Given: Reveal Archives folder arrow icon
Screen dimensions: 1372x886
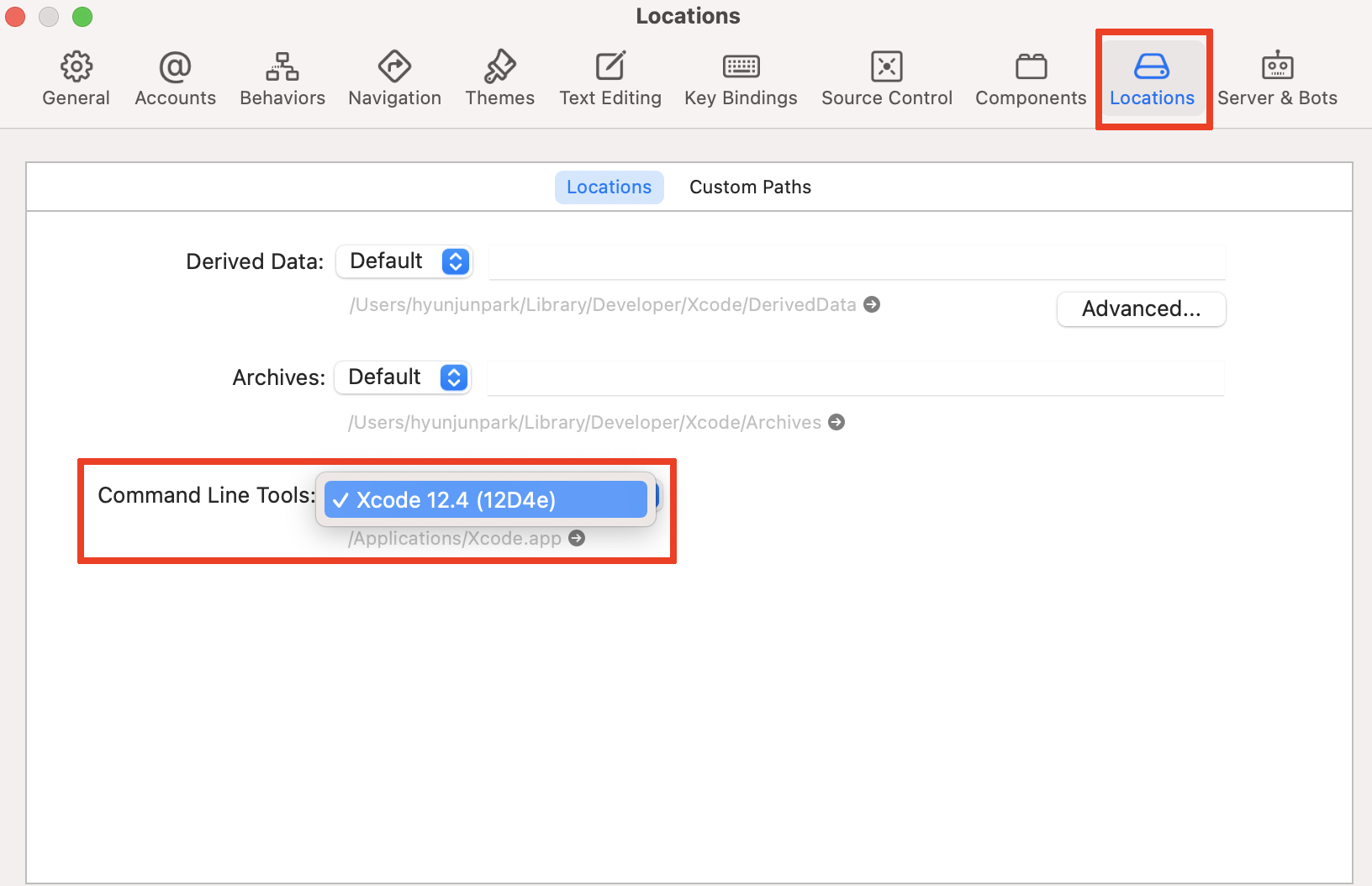Looking at the screenshot, I should click(836, 422).
